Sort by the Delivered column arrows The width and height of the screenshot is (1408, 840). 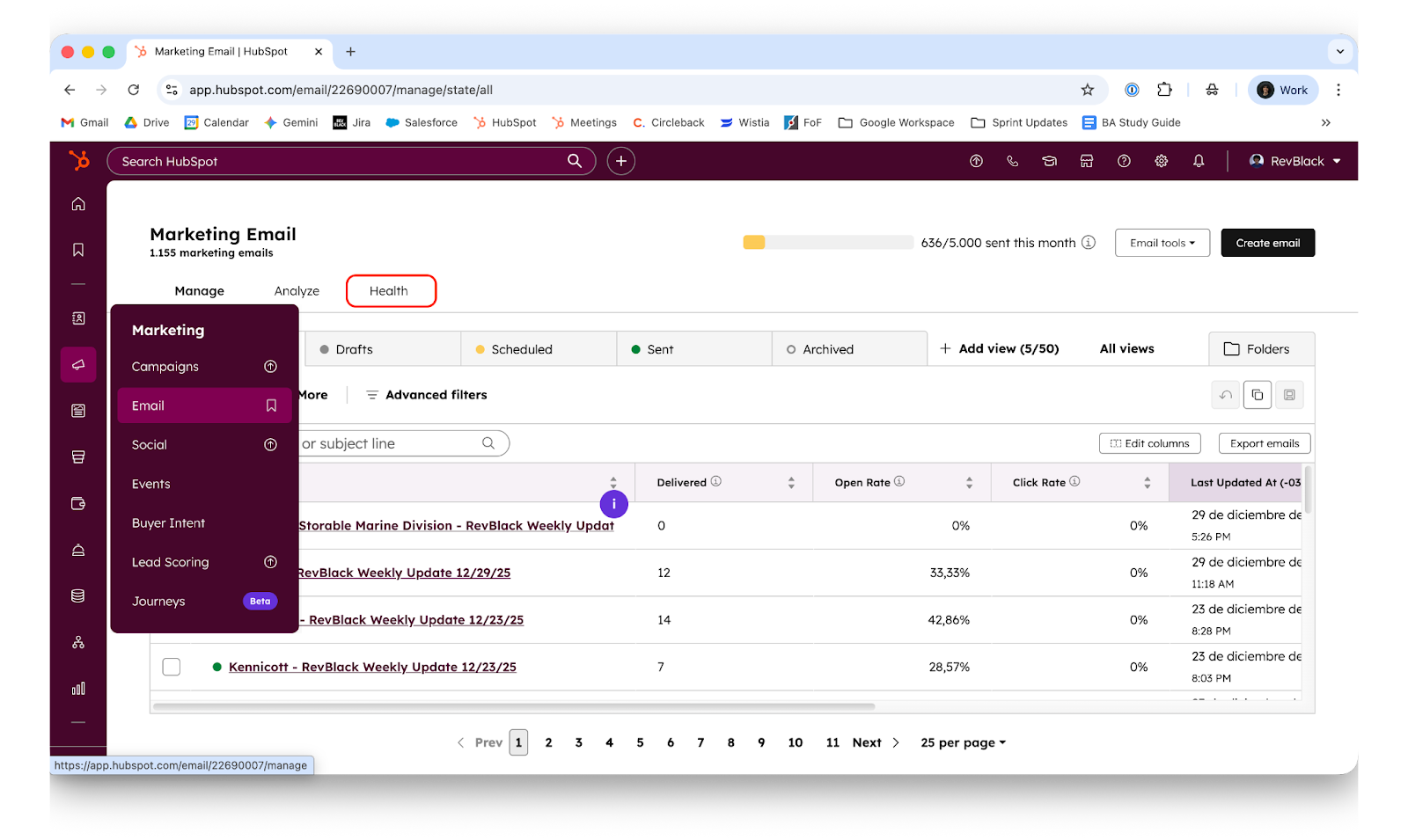coord(791,483)
